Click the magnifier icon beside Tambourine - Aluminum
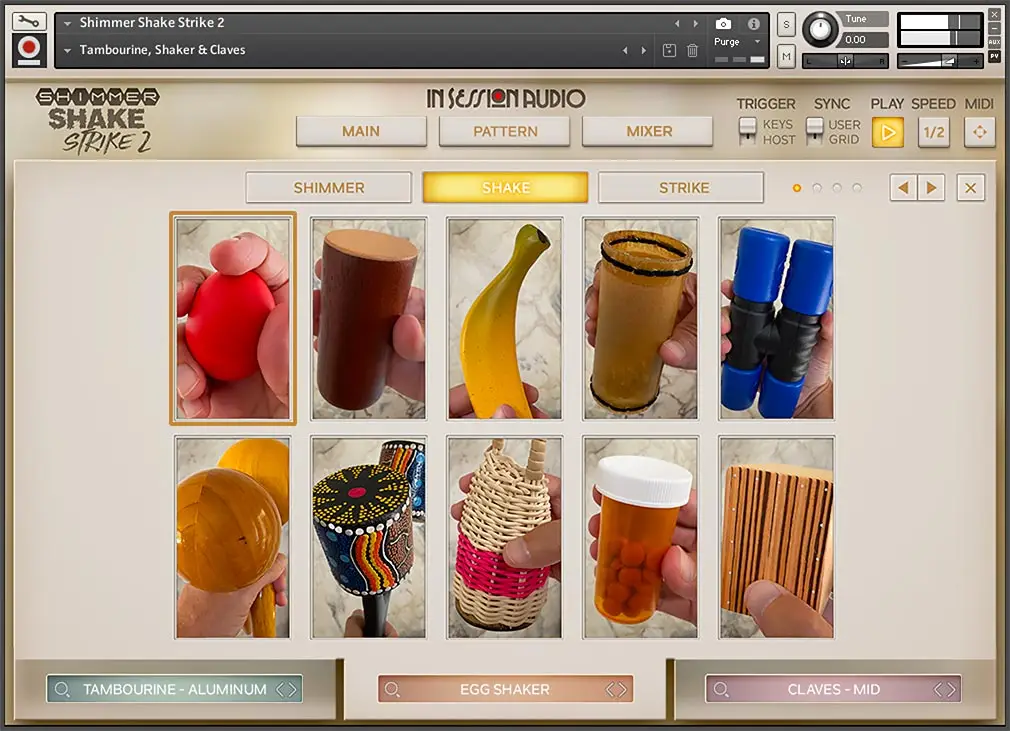 pos(62,689)
